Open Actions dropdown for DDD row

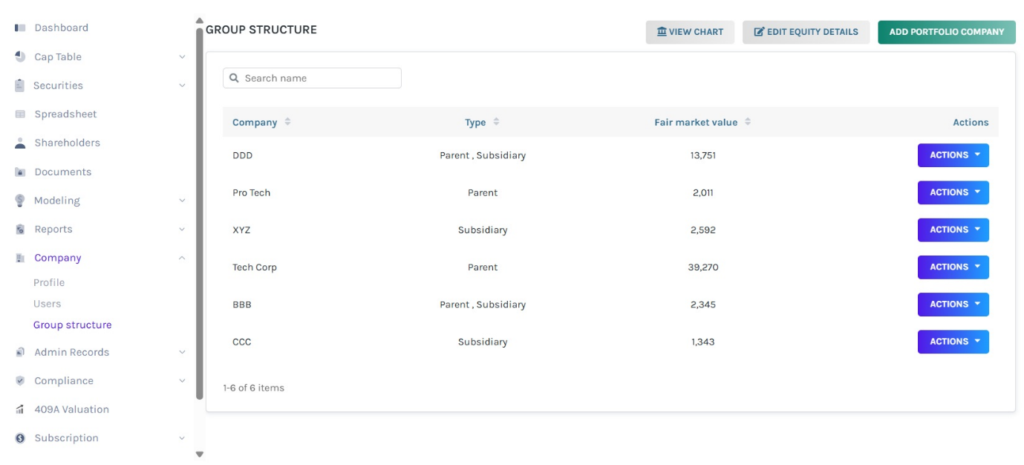952,155
